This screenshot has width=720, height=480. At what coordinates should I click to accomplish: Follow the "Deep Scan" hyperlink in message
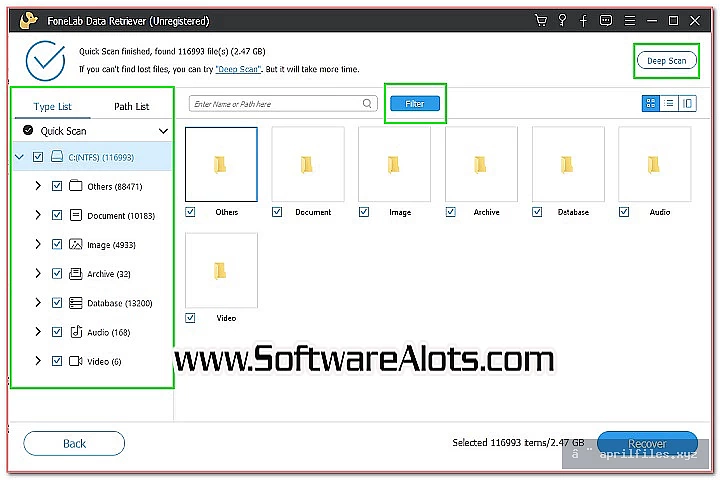(238, 69)
